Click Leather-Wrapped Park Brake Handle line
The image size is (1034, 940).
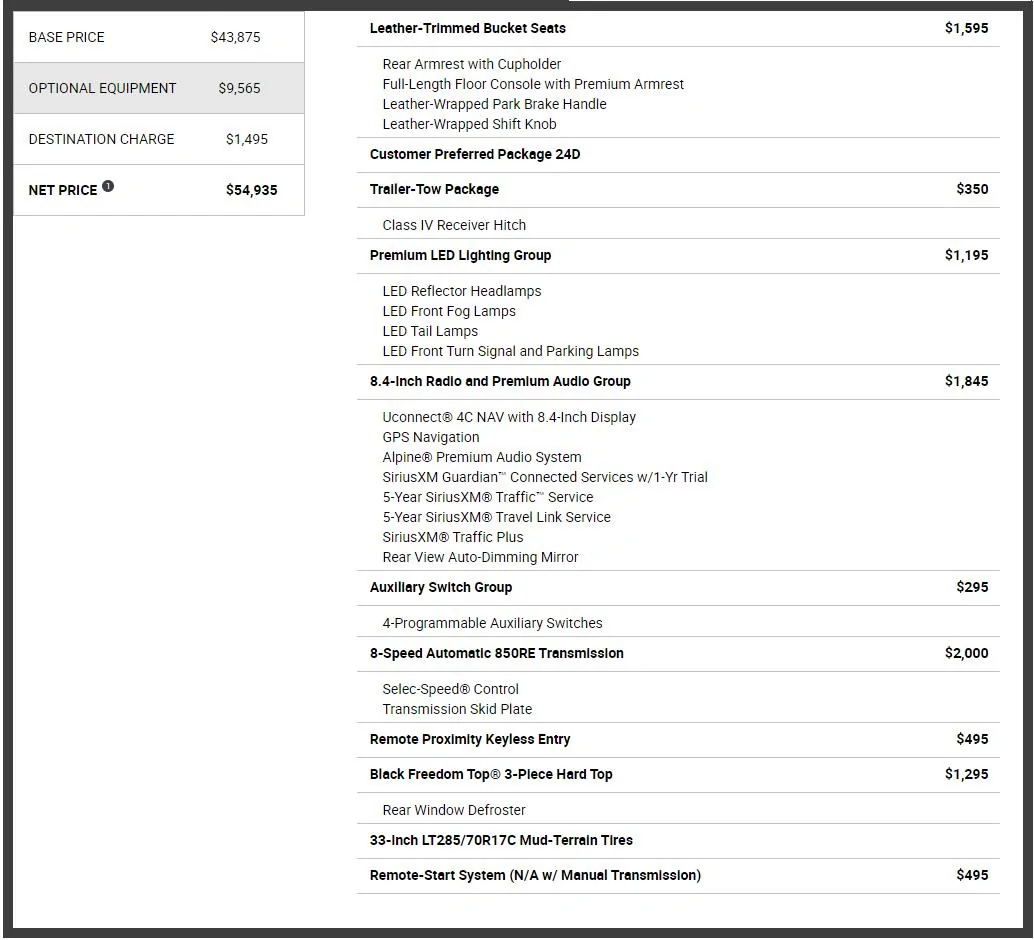coord(494,104)
